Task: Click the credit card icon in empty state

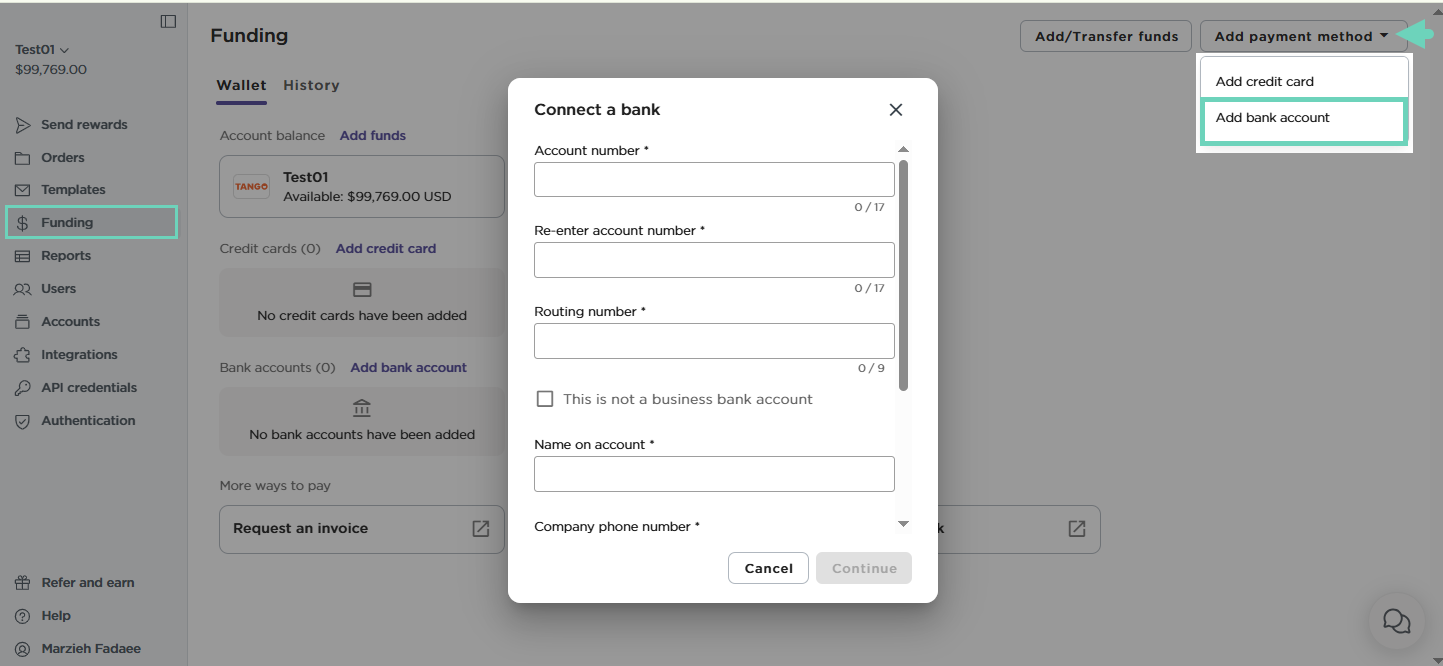Action: coord(362,290)
